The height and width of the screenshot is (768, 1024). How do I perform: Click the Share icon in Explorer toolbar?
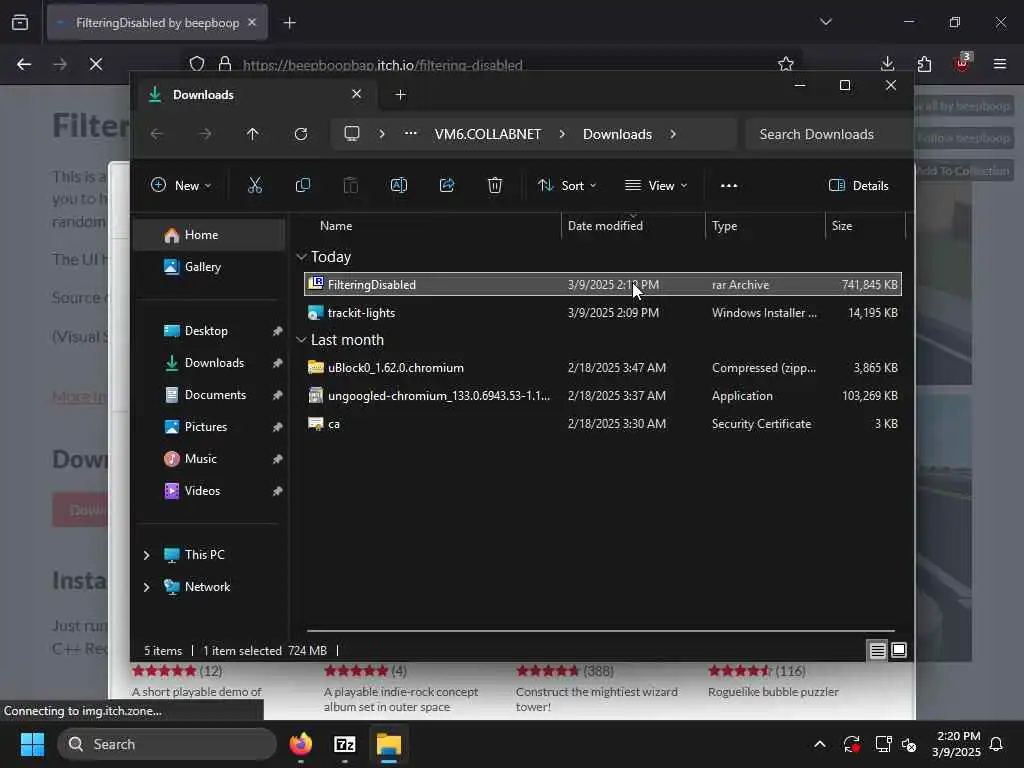point(447,185)
